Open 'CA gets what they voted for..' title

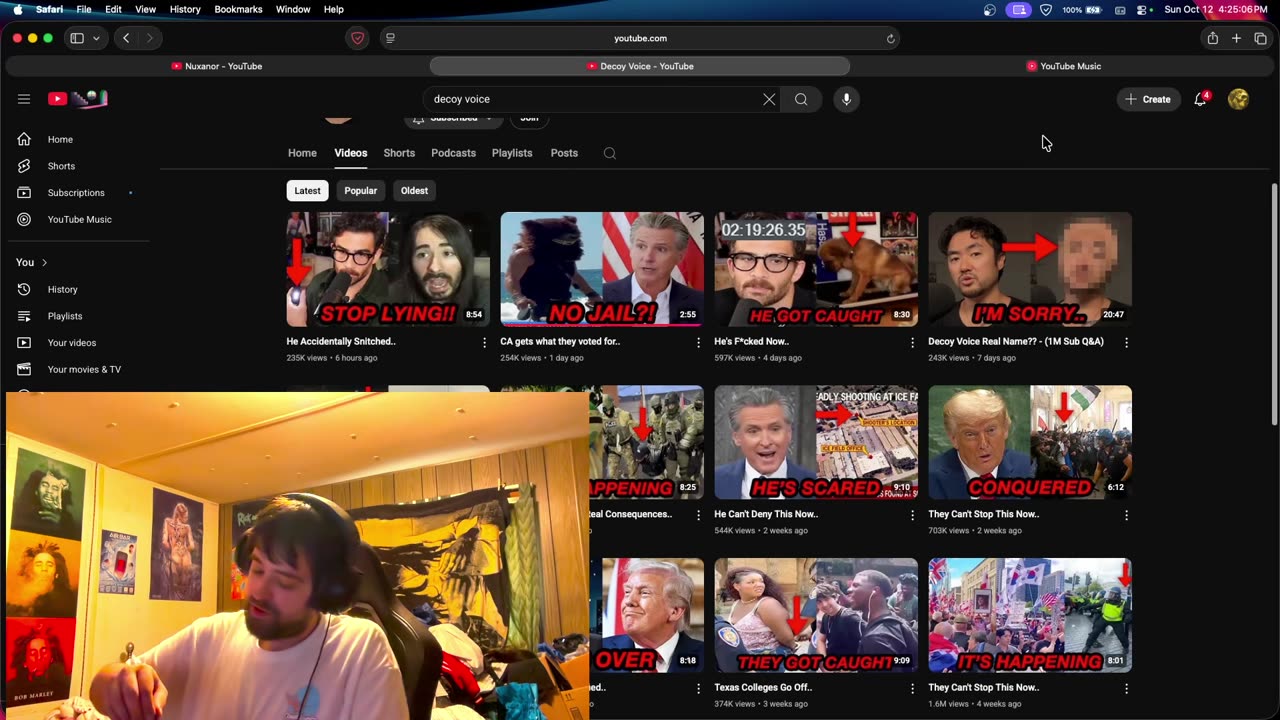pyautogui.click(x=560, y=341)
